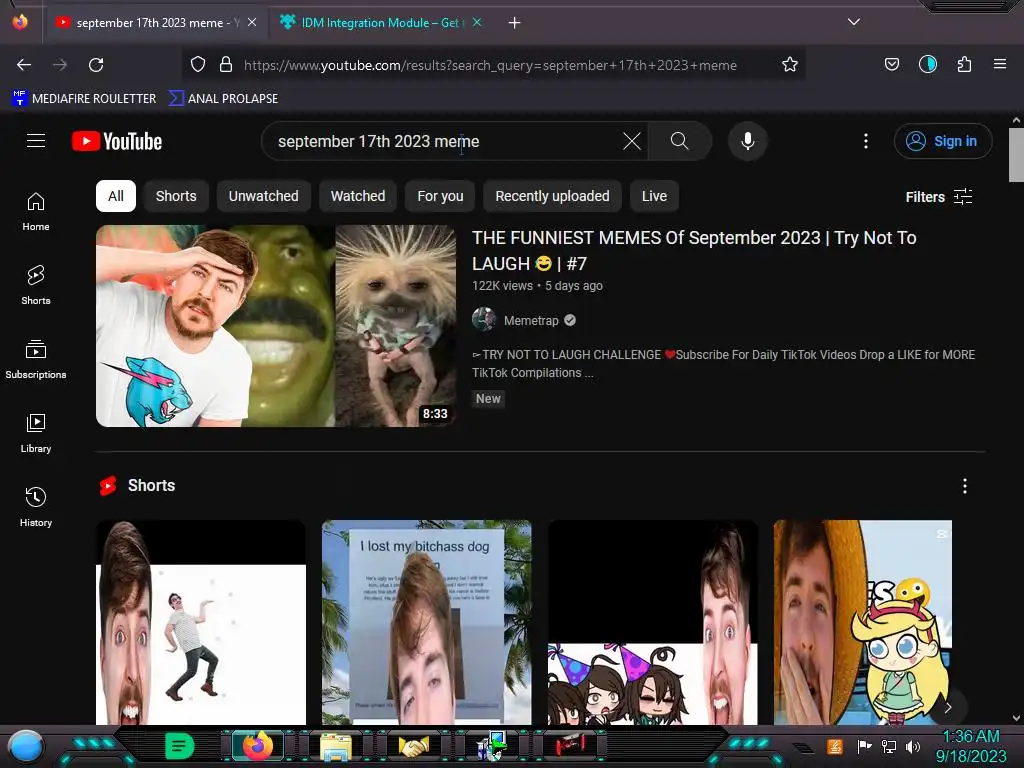Go back in Firefox
The height and width of the screenshot is (768, 1024).
[24, 65]
